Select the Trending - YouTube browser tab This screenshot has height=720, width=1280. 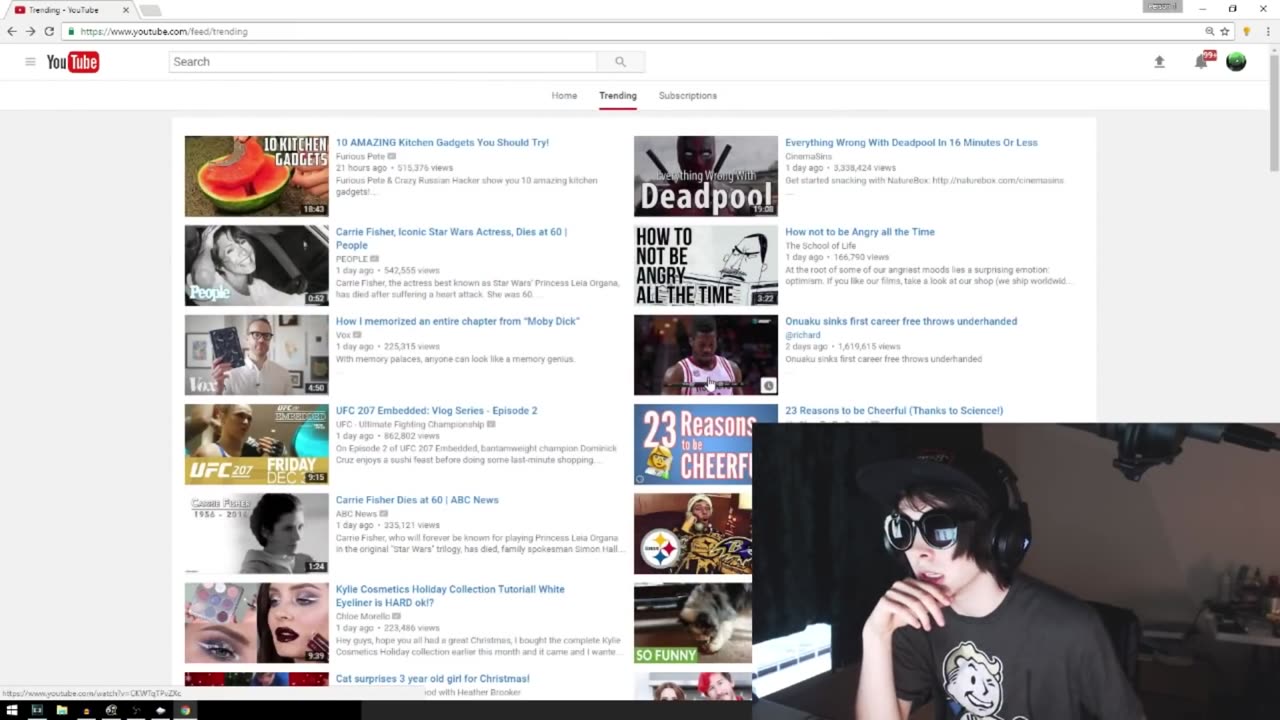click(70, 10)
